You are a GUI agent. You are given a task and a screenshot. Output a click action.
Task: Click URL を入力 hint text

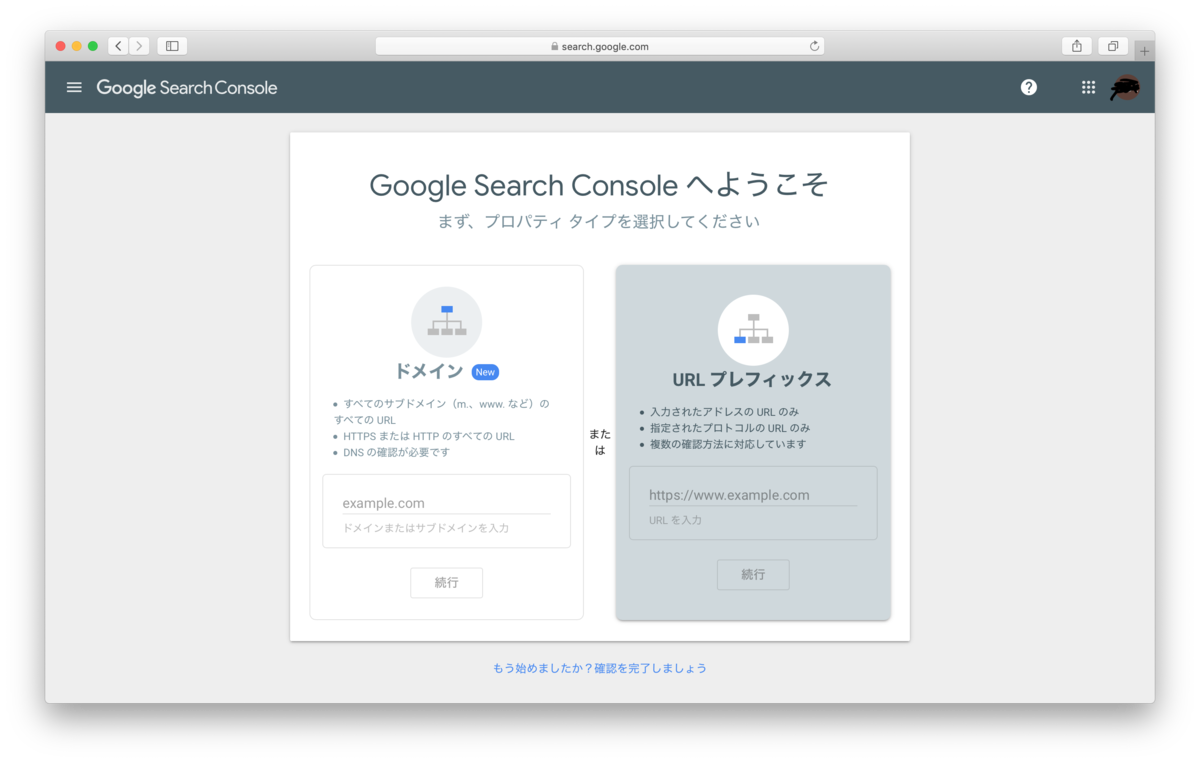[x=675, y=520]
